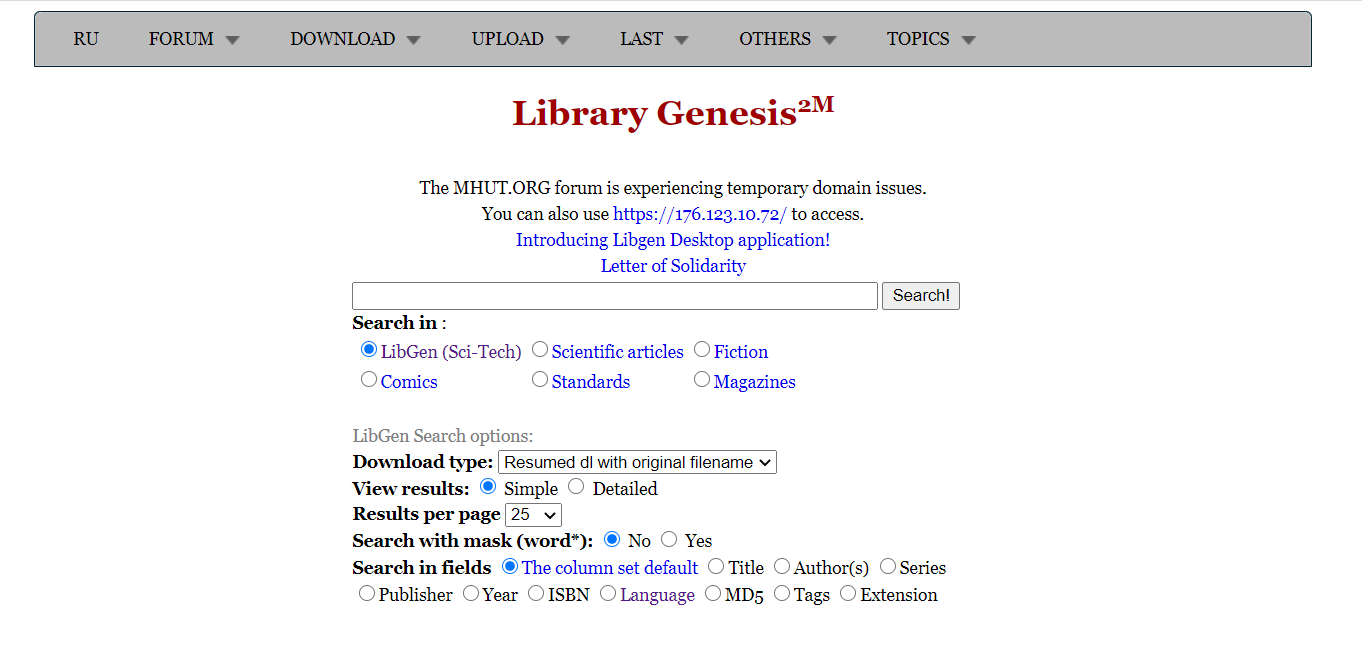Open the FORUM menu

(194, 39)
